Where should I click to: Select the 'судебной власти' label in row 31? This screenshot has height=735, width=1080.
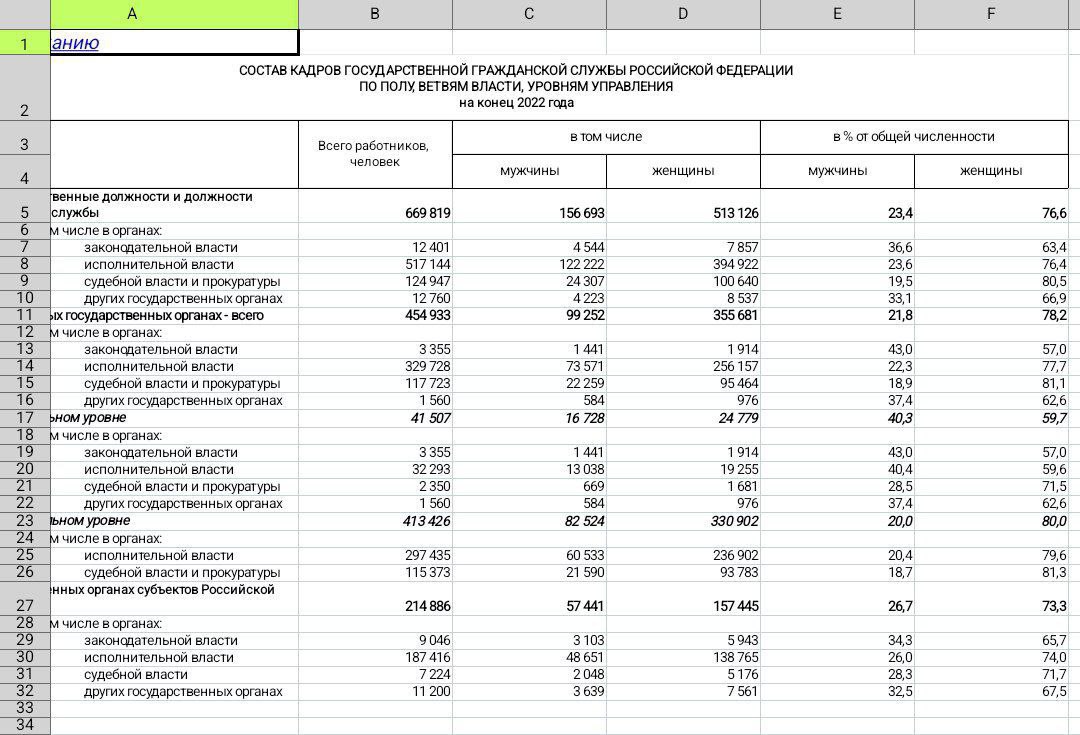click(135, 675)
